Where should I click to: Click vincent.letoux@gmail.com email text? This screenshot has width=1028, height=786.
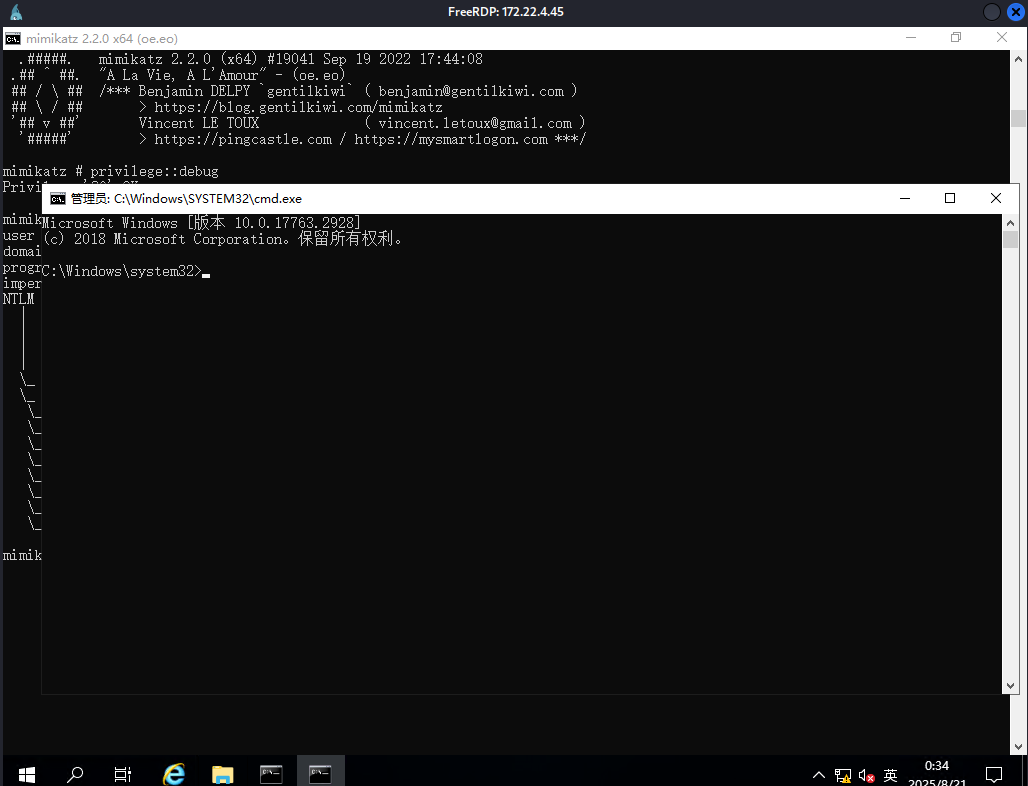click(475, 123)
